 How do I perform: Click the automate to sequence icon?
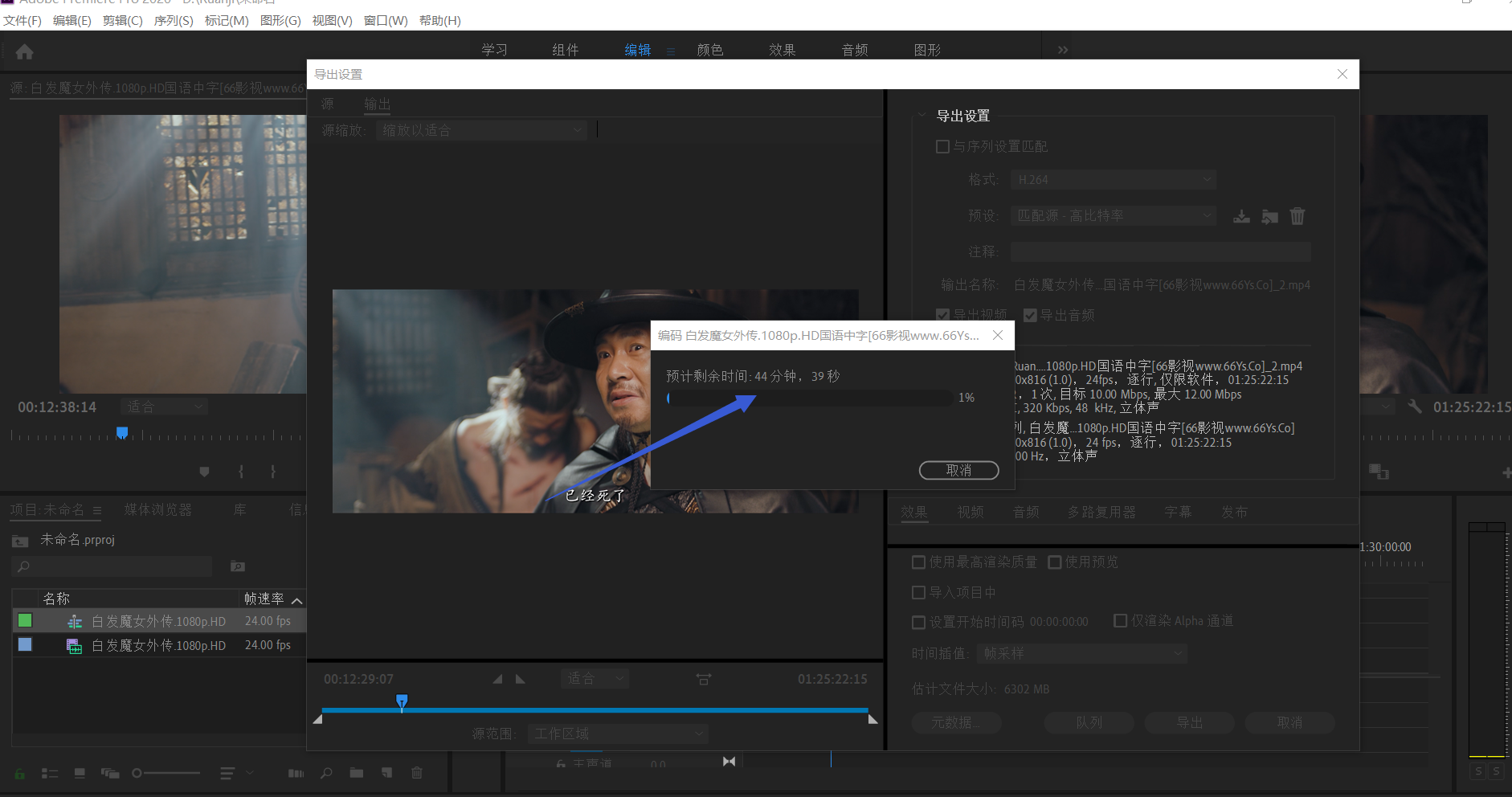(x=296, y=773)
